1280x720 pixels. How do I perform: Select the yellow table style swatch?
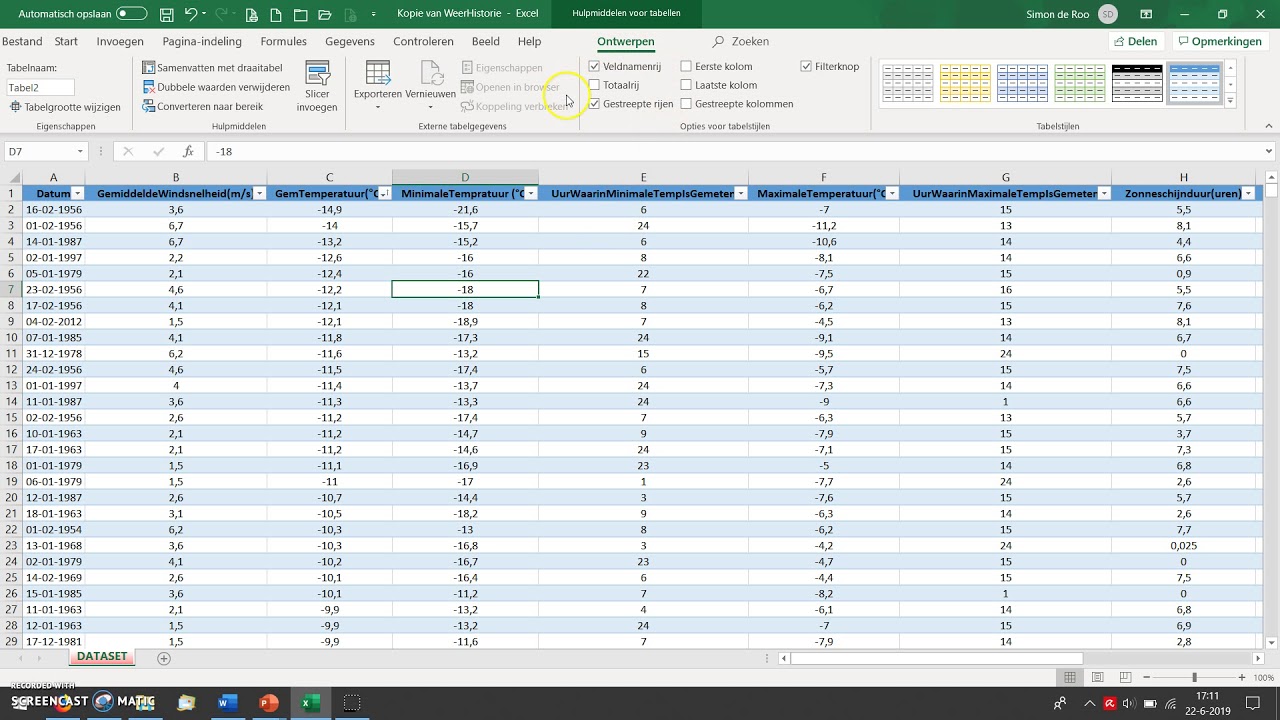965,83
